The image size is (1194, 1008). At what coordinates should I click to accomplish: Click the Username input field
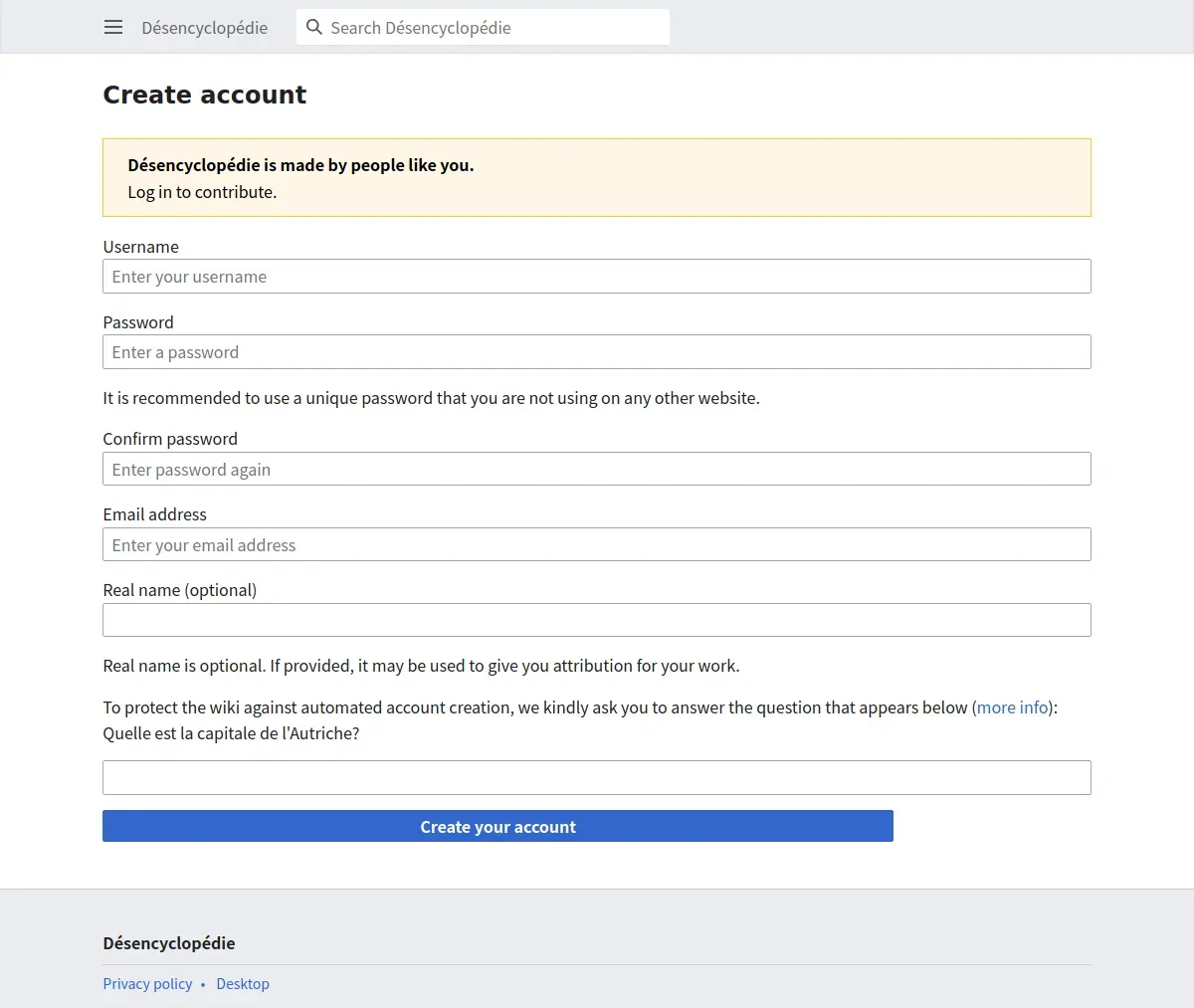click(x=596, y=277)
